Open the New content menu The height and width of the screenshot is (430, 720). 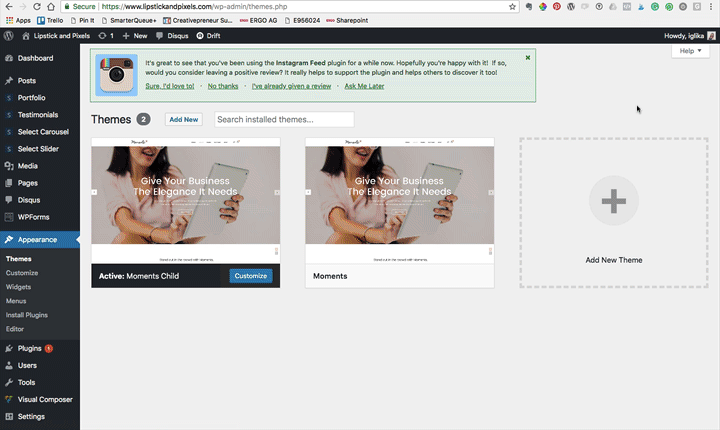coord(135,35)
